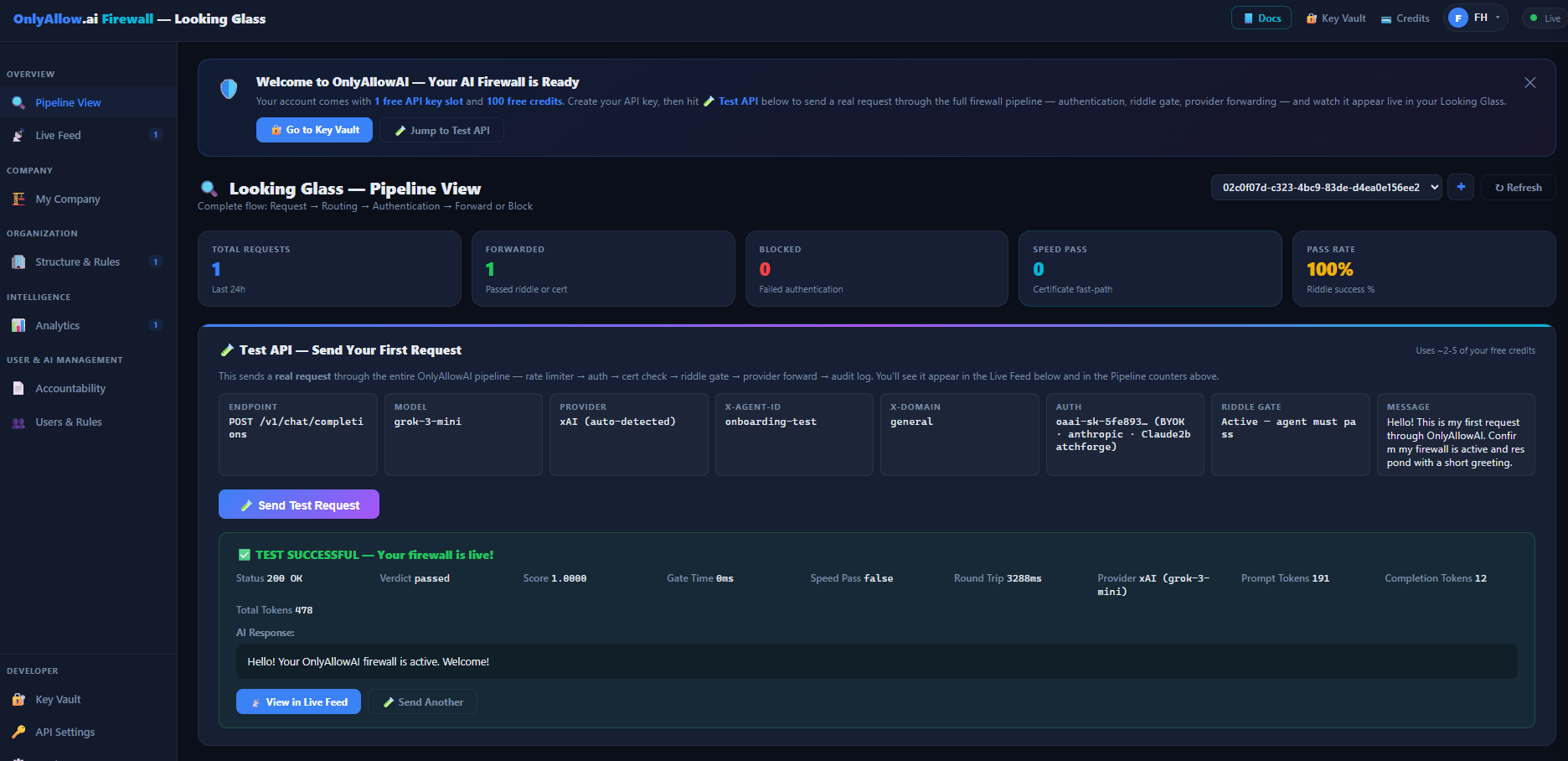Click the Live Feed notification badge
The width and height of the screenshot is (1568, 761).
click(155, 135)
